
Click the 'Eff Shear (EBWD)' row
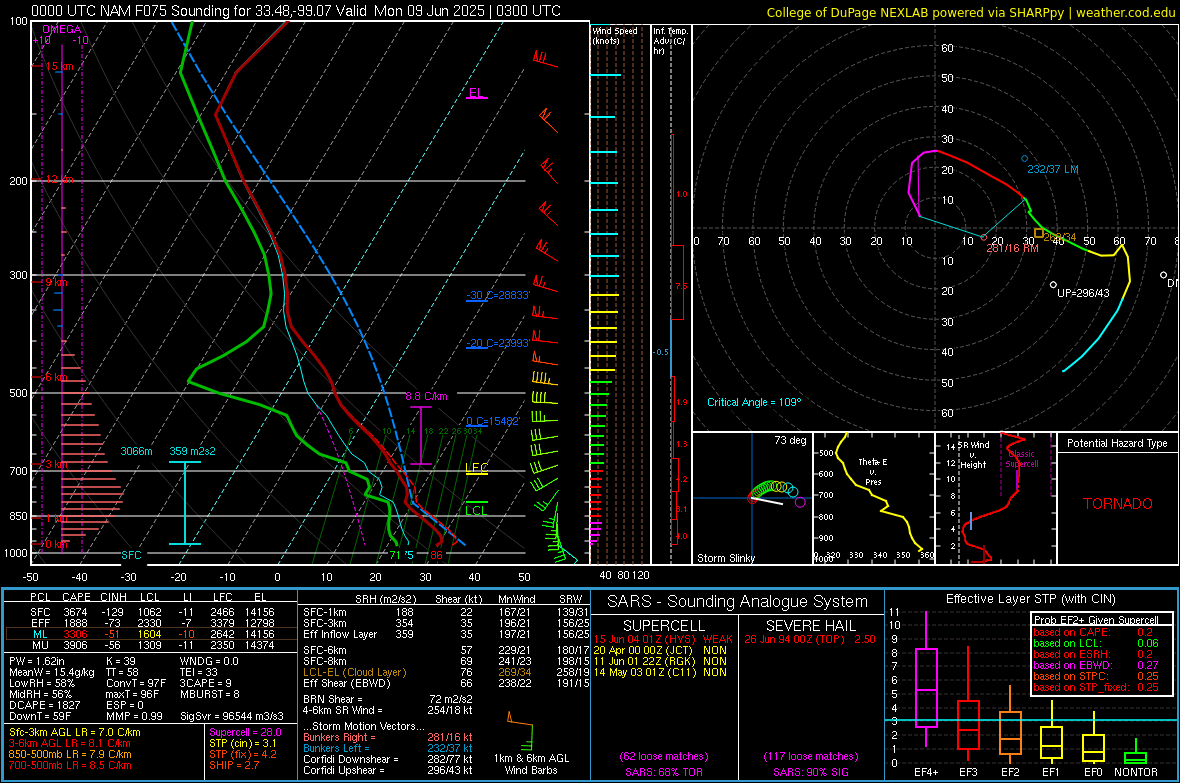click(444, 683)
